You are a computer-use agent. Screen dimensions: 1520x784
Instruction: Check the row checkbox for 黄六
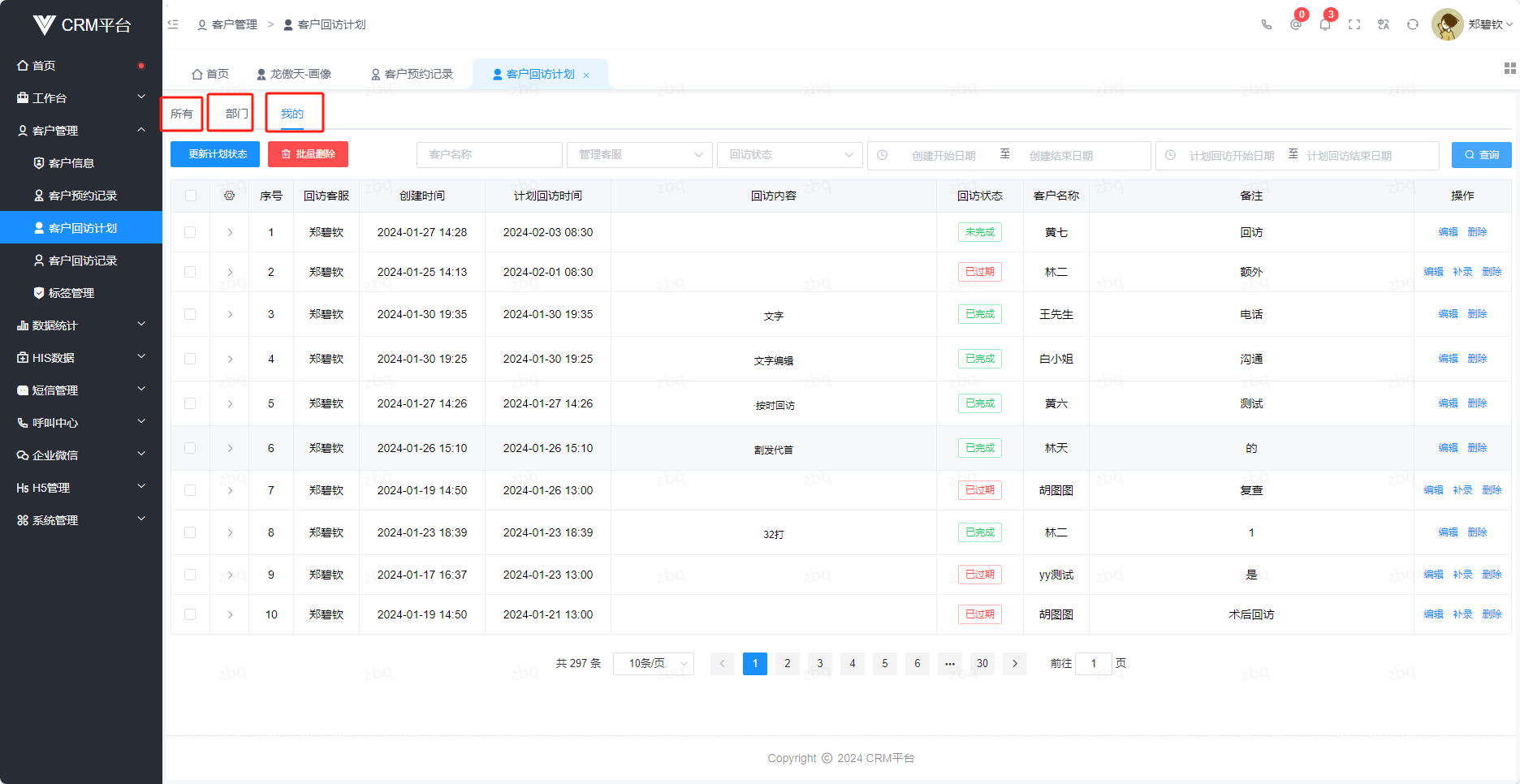(191, 403)
